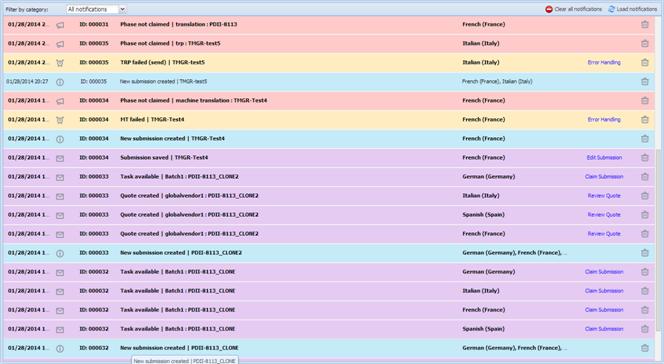Select 'Submission saved | TMGR-Test4' text
Screen dimensions: 664x364
tap(164, 157)
